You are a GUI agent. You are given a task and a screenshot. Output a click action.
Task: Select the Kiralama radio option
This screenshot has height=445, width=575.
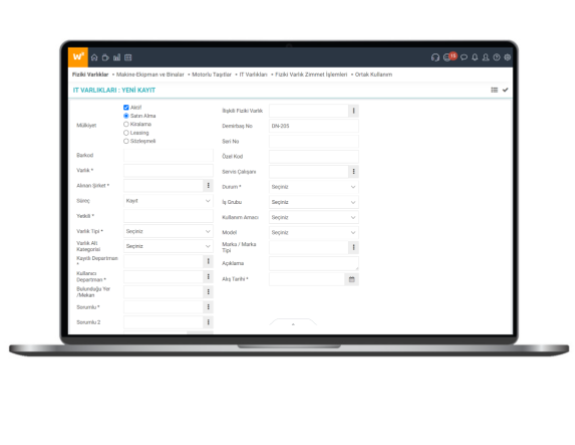pos(126,124)
